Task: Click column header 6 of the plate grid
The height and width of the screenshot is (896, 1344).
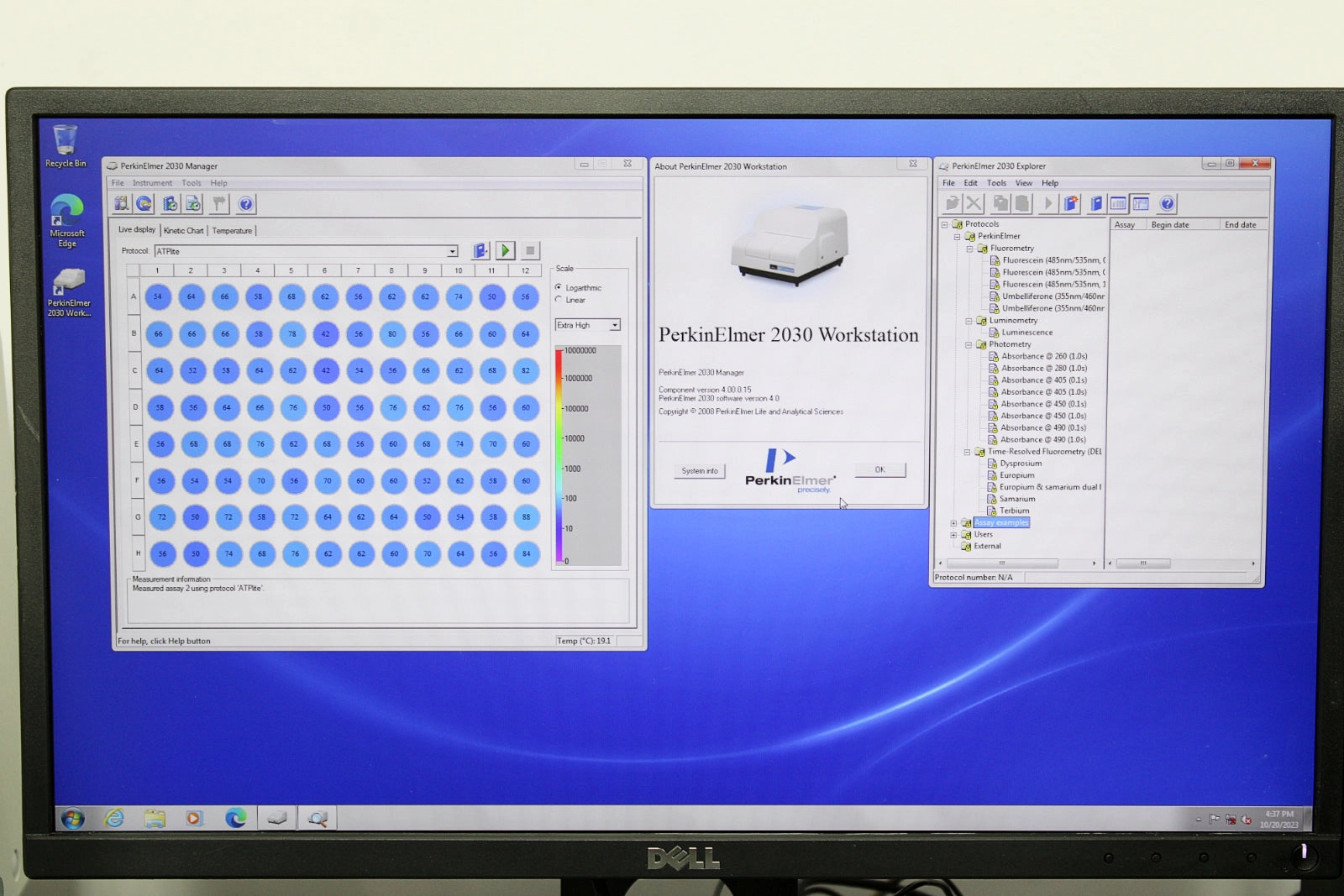Action: tap(324, 270)
